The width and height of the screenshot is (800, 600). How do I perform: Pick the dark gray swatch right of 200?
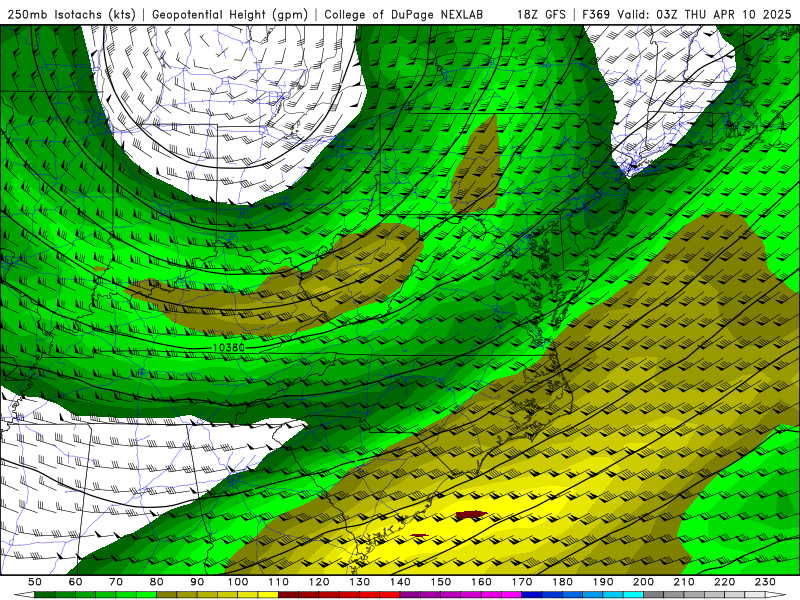pos(654,595)
